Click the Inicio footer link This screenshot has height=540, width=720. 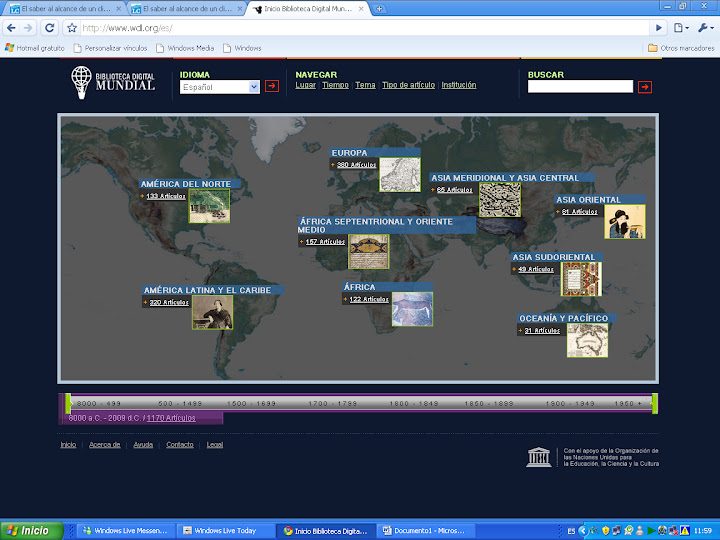pos(68,444)
